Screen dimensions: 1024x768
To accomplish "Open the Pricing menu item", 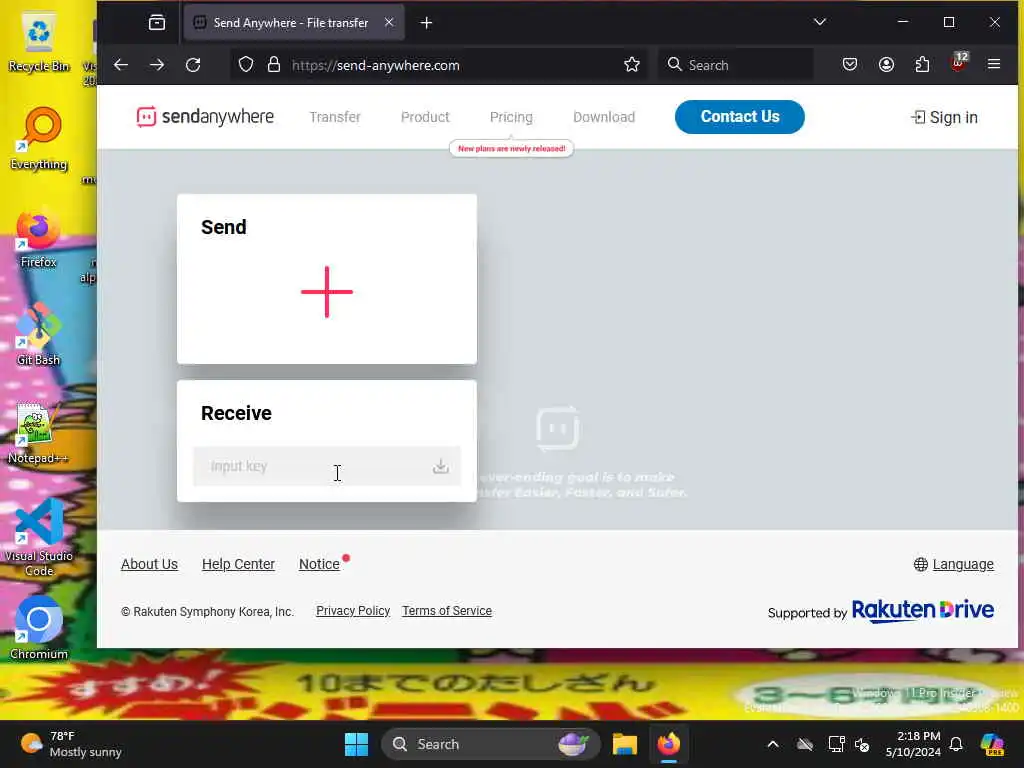I will 511,117.
